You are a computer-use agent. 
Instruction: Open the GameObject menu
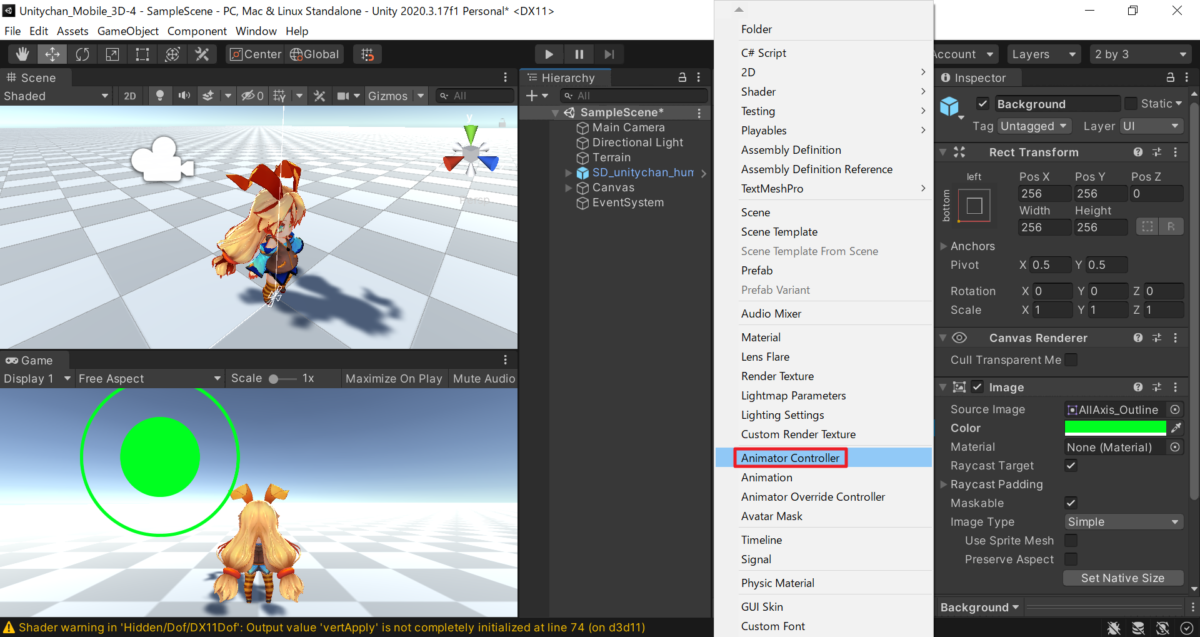[x=128, y=31]
